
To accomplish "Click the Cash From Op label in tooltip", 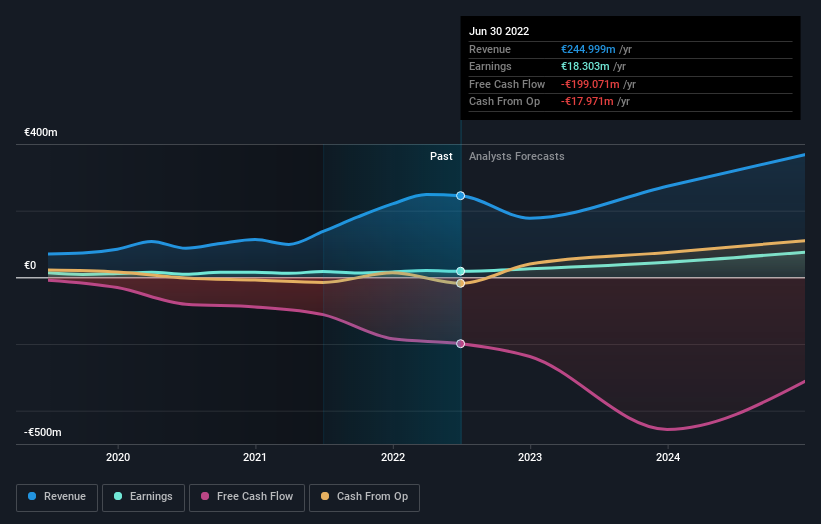I will [504, 102].
